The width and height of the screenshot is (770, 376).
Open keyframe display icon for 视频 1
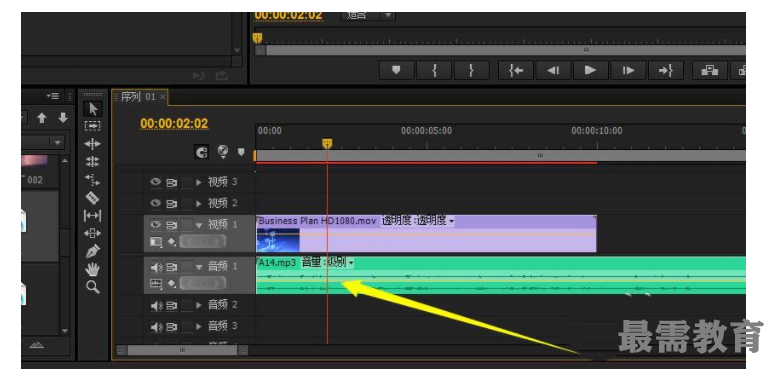[171, 242]
